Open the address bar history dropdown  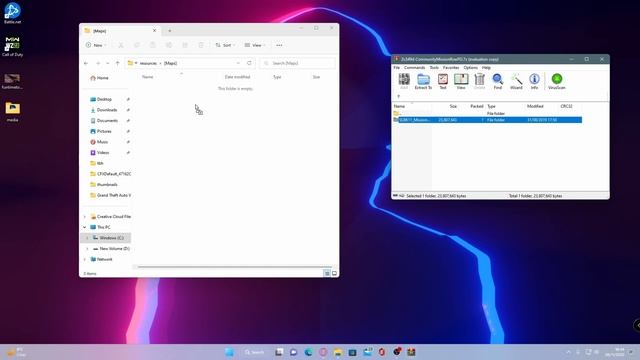(238, 63)
